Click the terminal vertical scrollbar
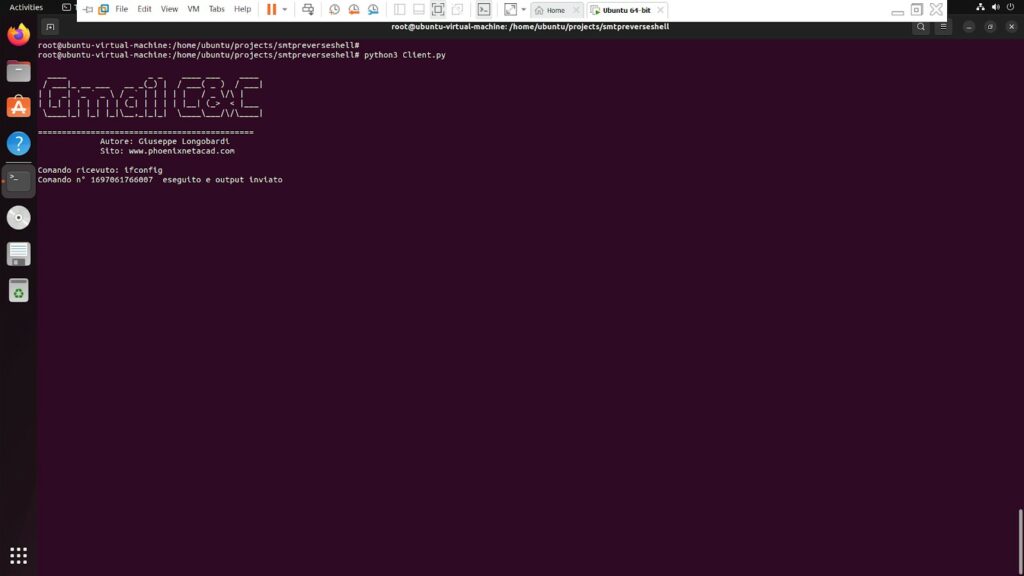The width and height of the screenshot is (1024, 576). coord(1020,540)
